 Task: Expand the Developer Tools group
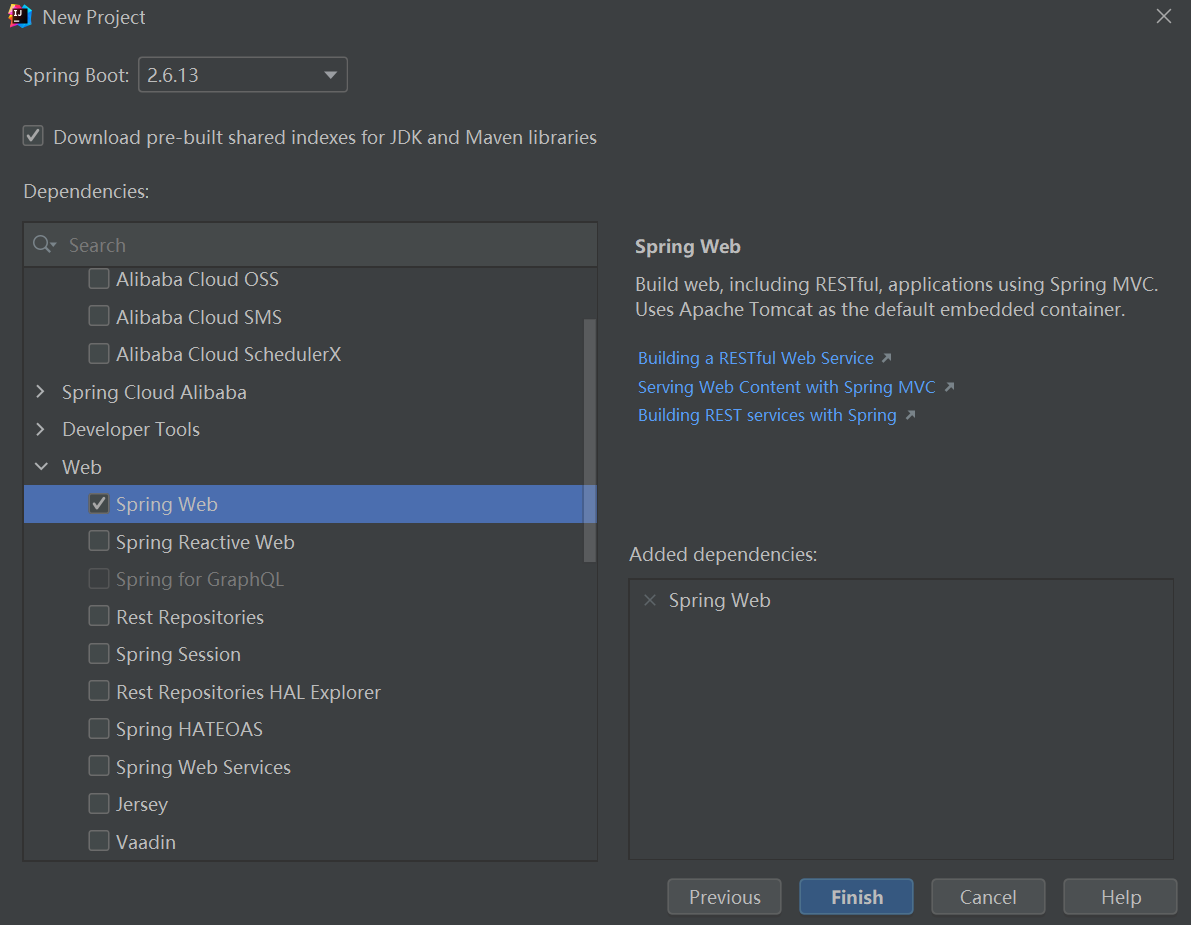tap(41, 429)
